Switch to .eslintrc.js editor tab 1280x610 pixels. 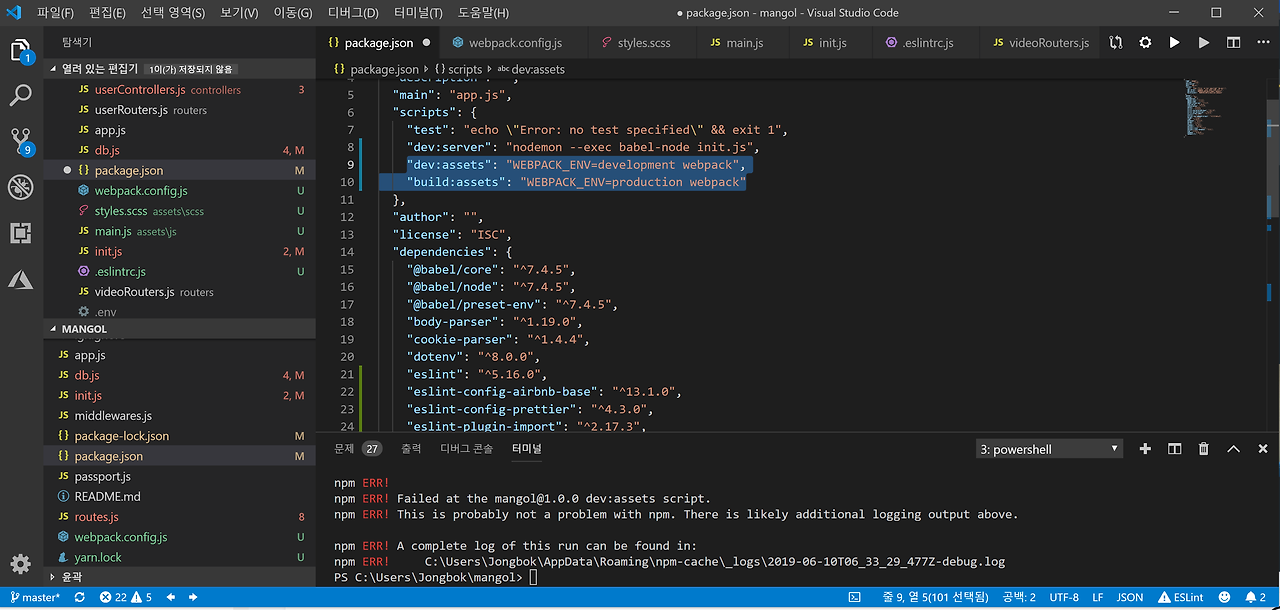point(927,43)
